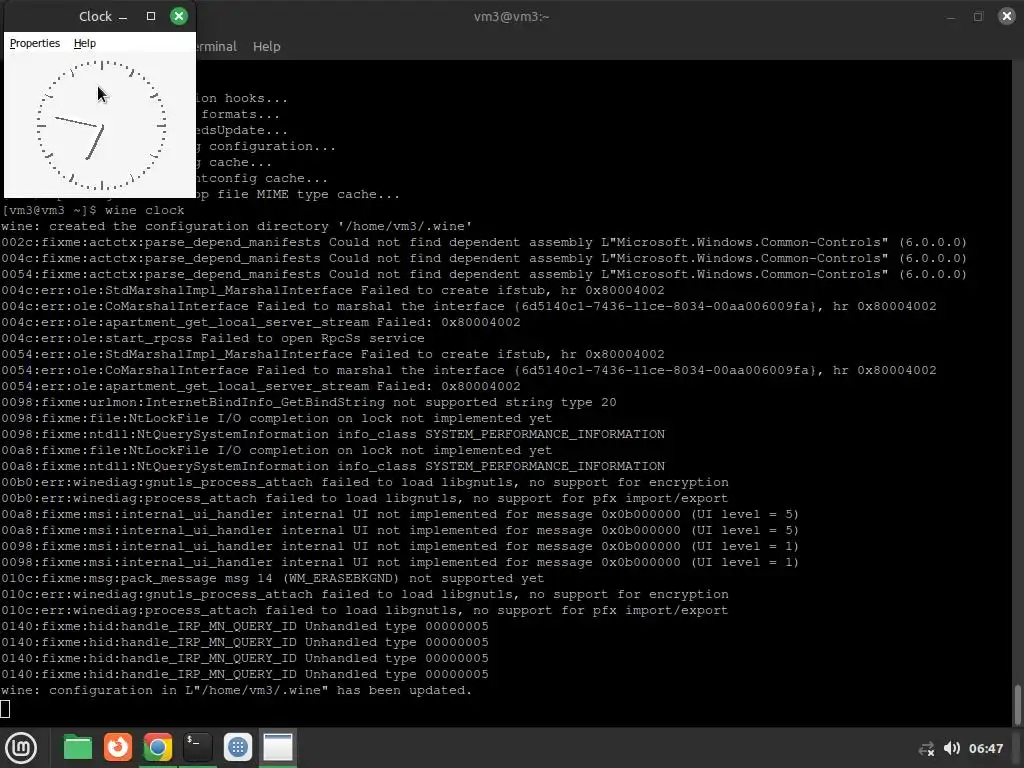Maximize the vm3@vm3 terminal window

click(x=978, y=16)
